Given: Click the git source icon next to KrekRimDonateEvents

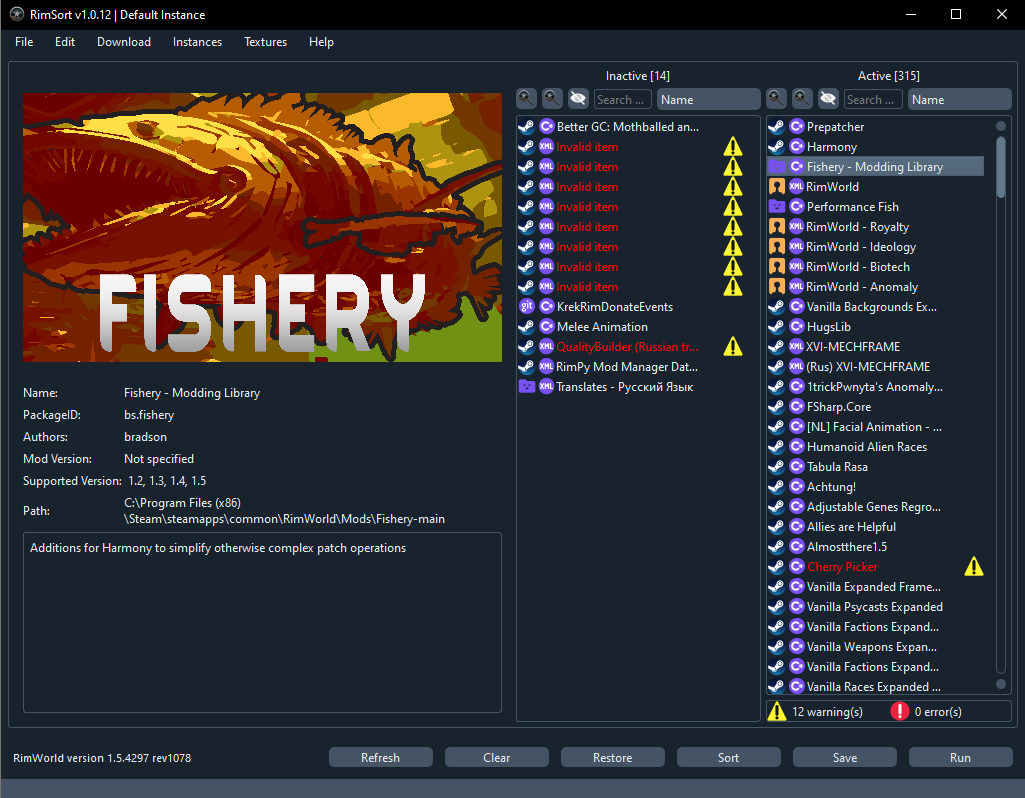Looking at the screenshot, I should [x=526, y=307].
